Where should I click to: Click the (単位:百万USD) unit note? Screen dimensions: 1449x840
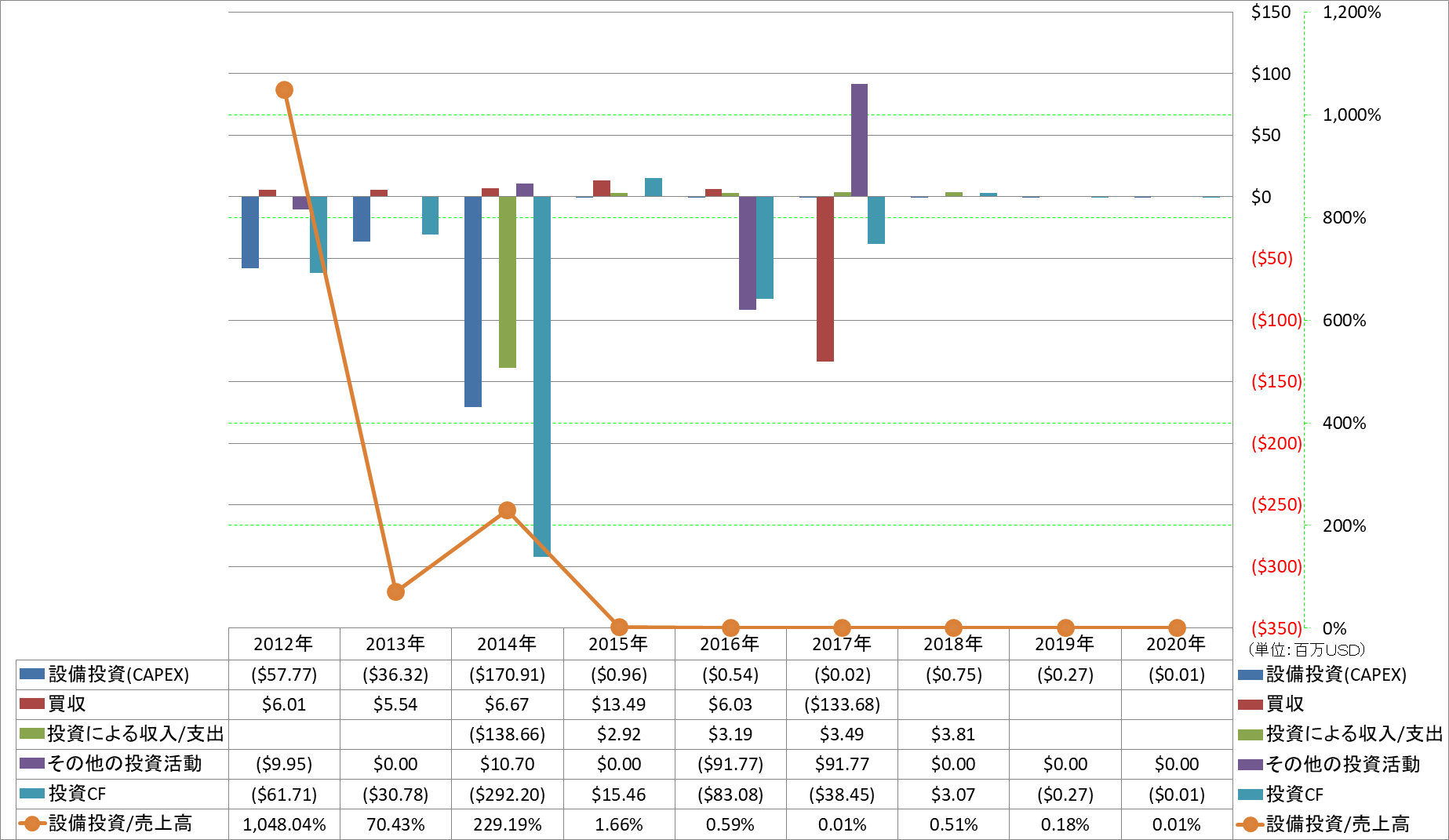click(1307, 649)
